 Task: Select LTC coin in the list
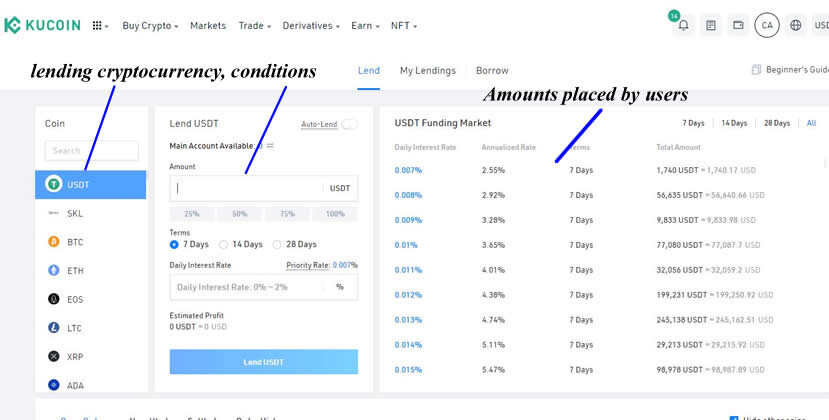pyautogui.click(x=90, y=328)
